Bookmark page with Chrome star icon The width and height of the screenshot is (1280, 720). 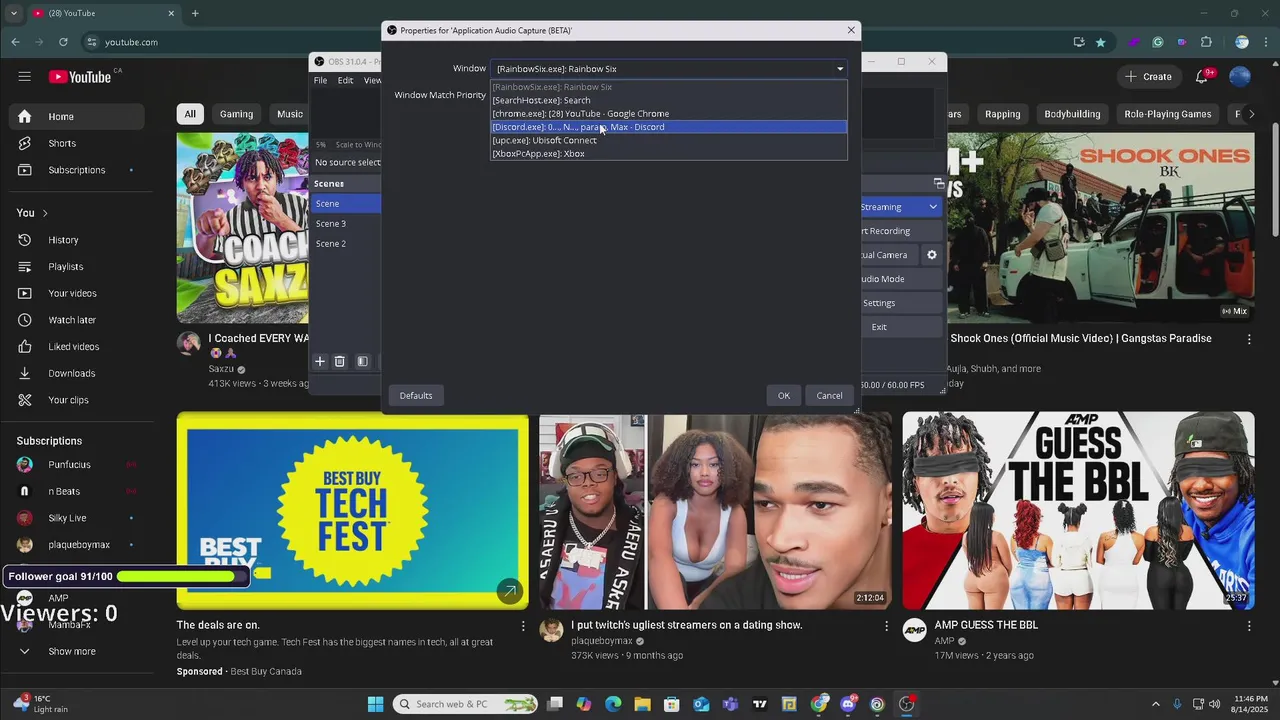pos(1101,42)
